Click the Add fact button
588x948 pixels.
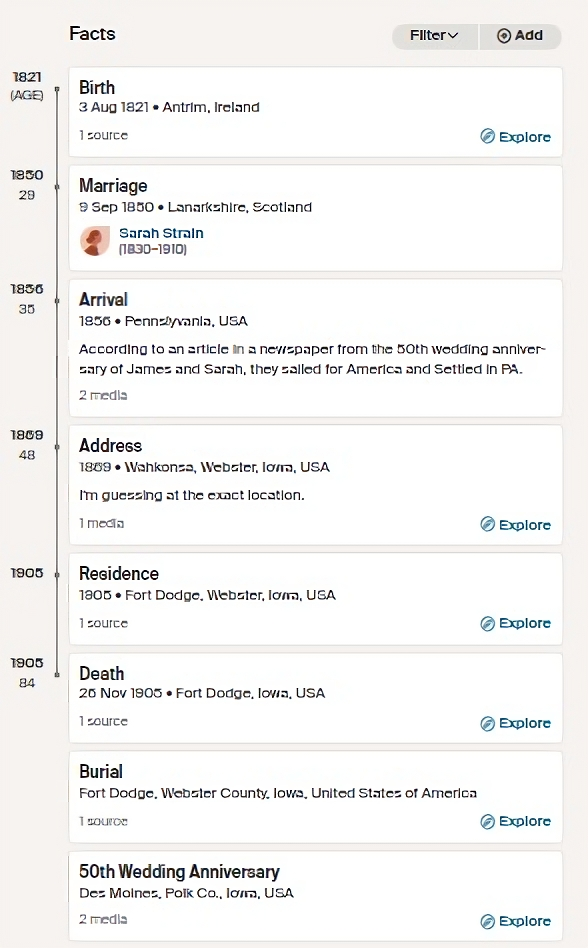point(520,36)
